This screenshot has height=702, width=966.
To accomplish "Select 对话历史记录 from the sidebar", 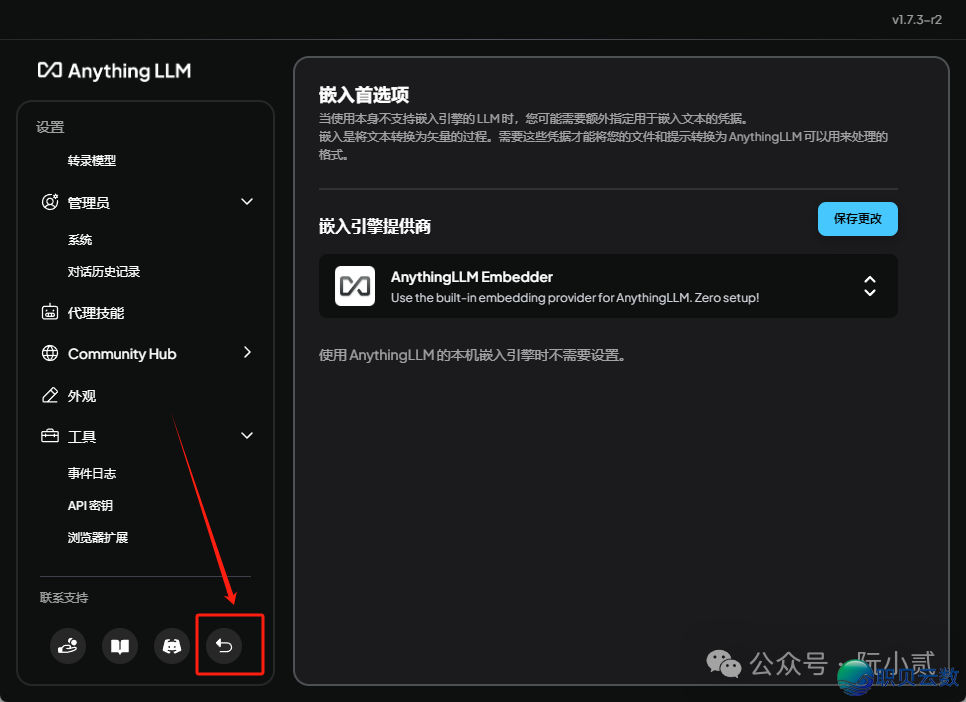I will pos(102,271).
